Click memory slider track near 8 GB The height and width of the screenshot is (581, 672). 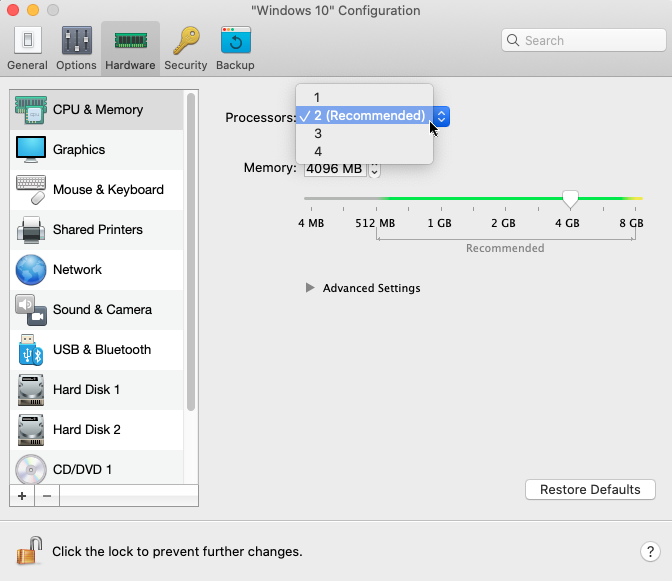(x=636, y=198)
